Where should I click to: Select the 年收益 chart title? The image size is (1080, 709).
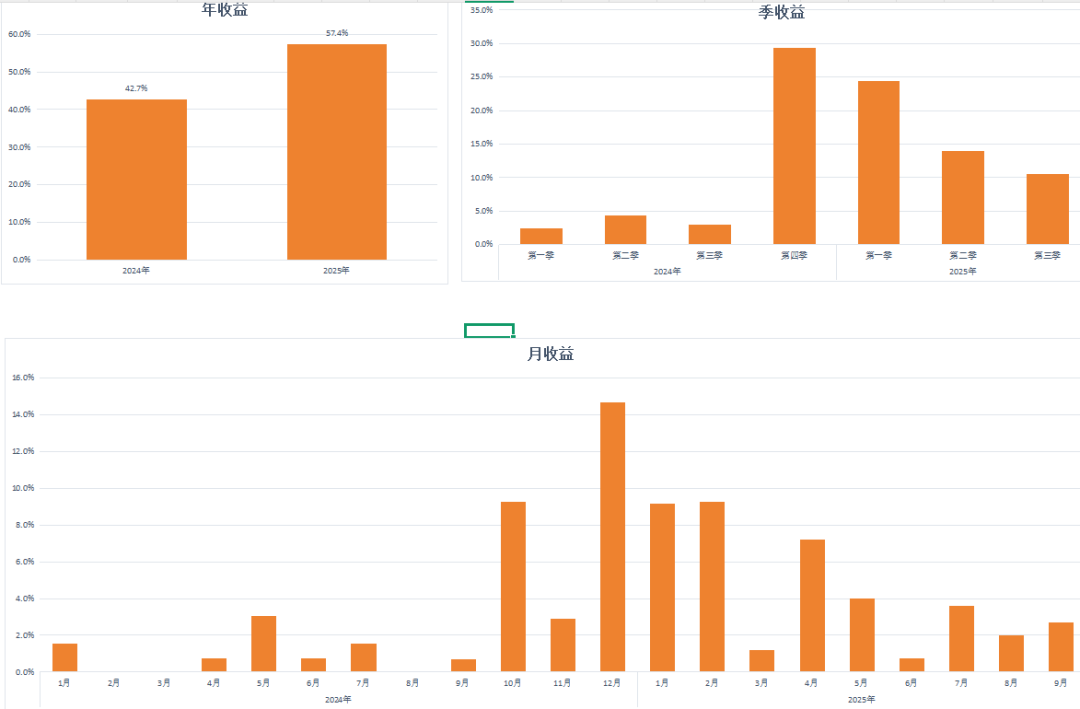(x=225, y=10)
